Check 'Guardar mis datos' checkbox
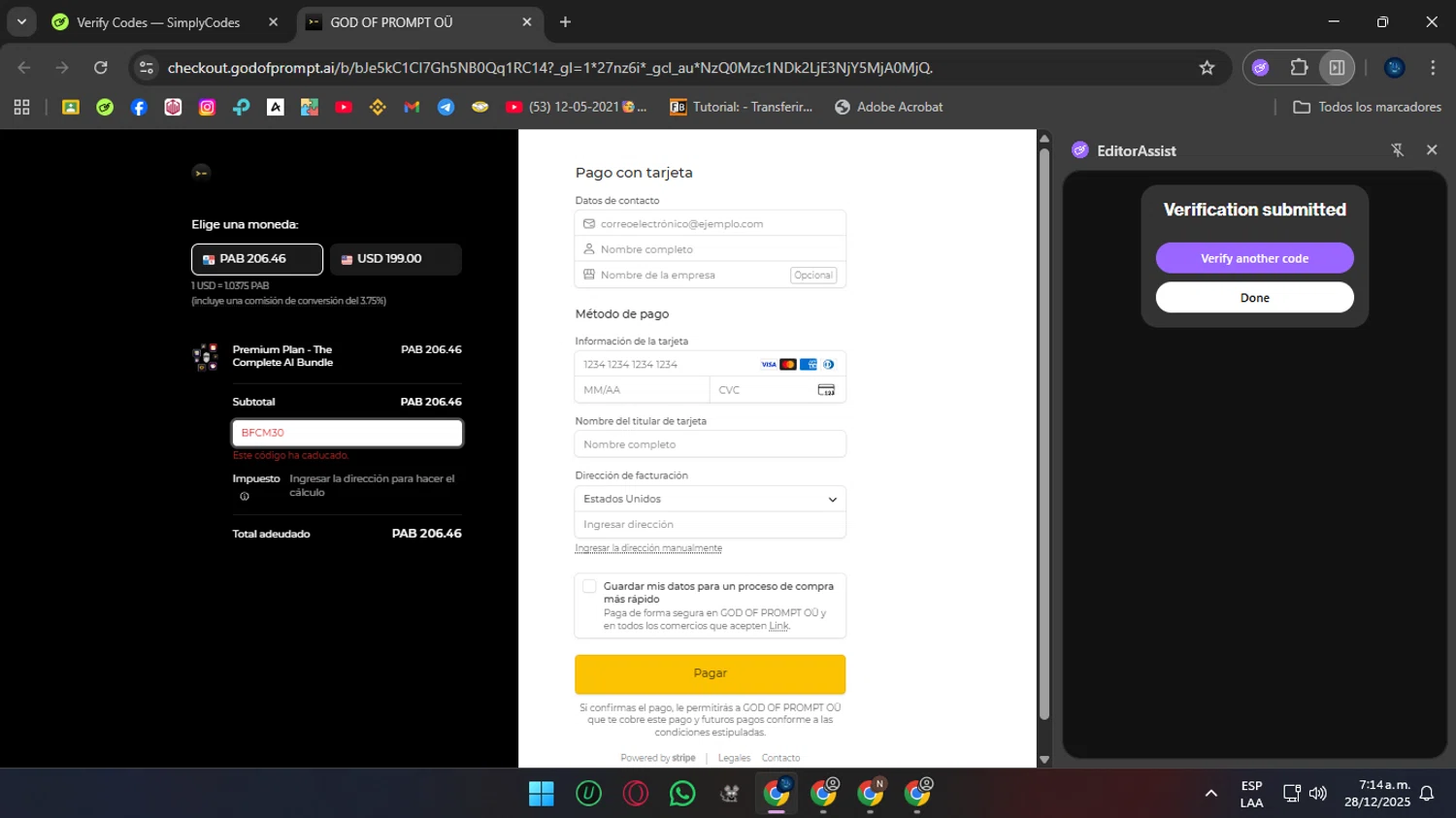Screen dimensions: 1456x818 tap(589, 586)
